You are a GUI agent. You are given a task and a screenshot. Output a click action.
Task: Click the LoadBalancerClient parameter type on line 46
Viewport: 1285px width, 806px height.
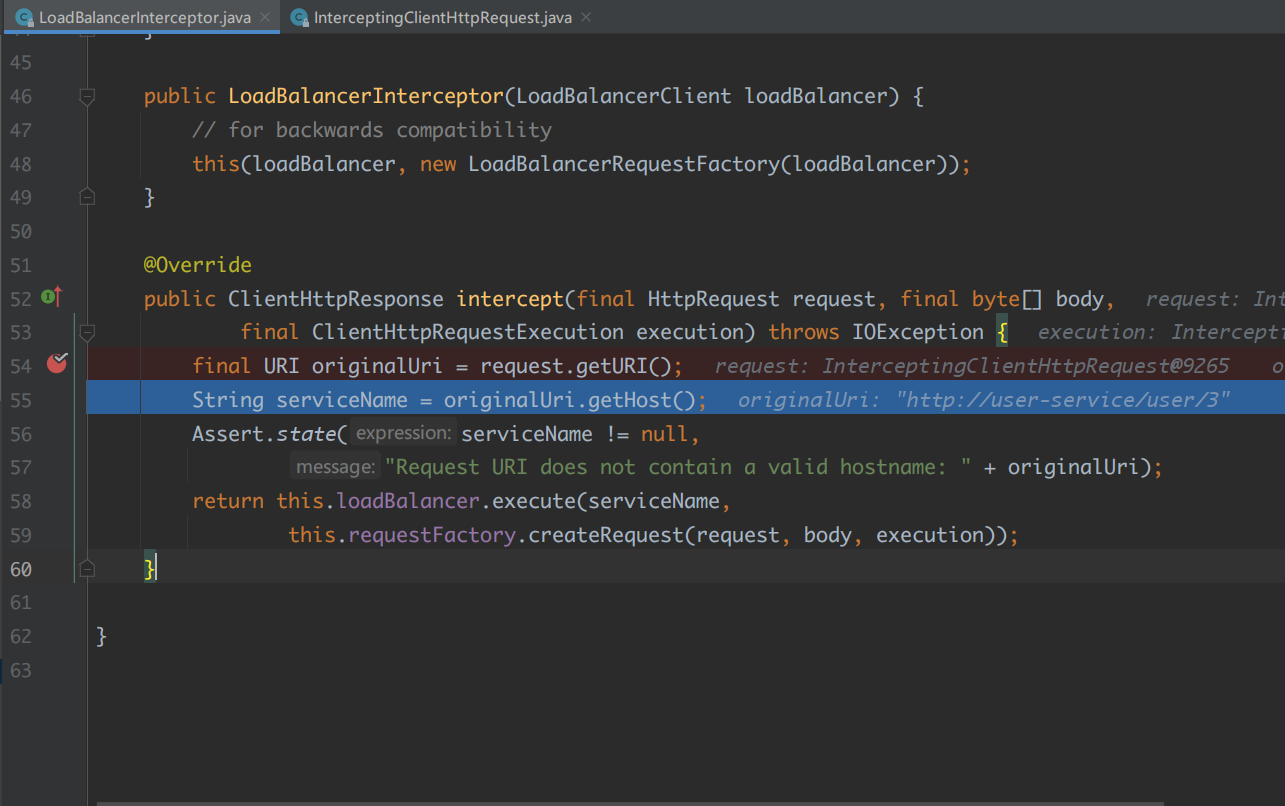point(625,97)
